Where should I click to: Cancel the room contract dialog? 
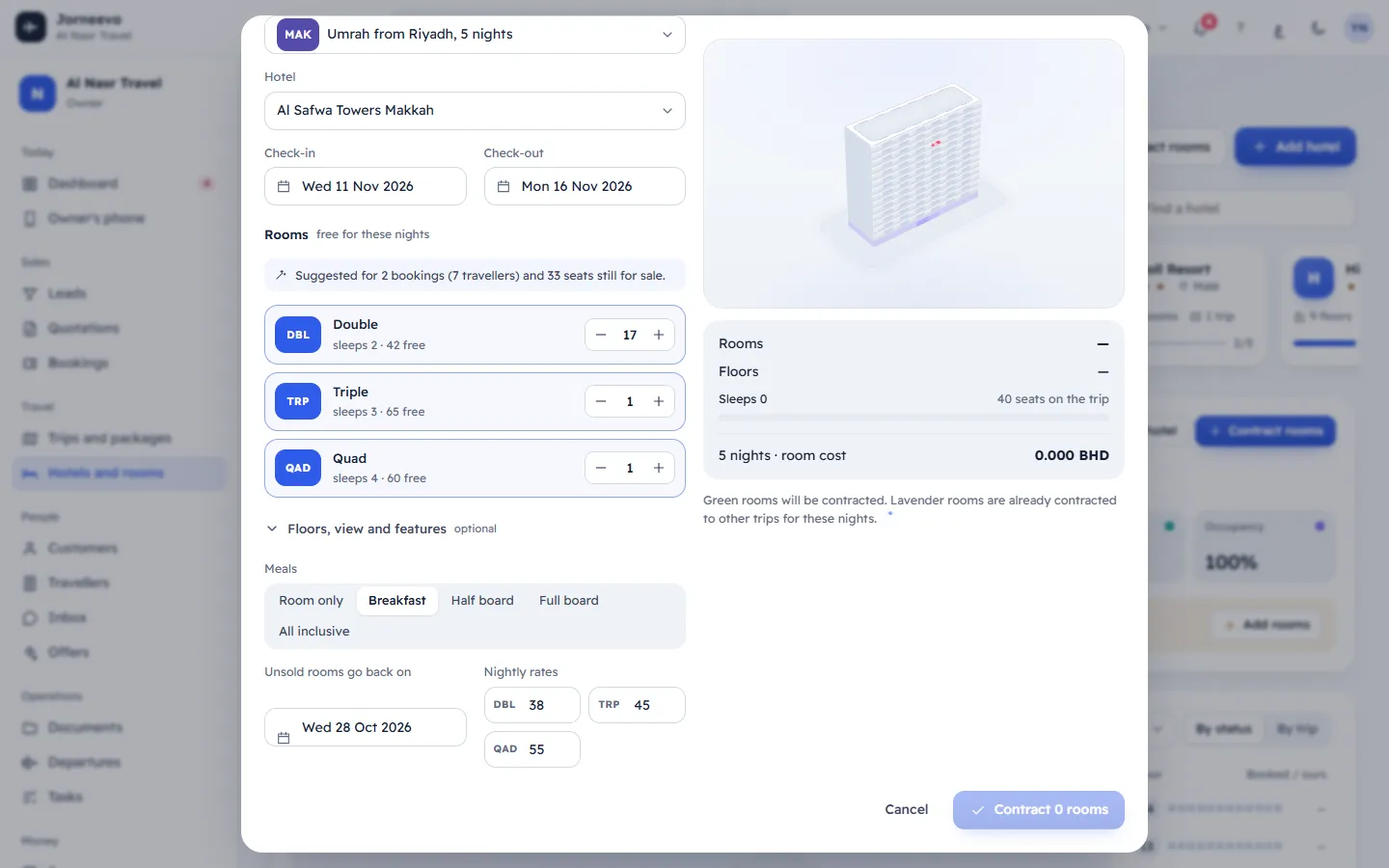pyautogui.click(x=907, y=809)
